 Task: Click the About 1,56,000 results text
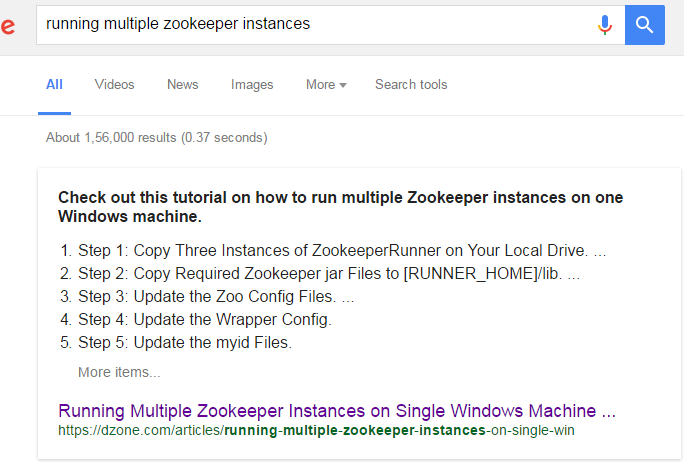(157, 137)
